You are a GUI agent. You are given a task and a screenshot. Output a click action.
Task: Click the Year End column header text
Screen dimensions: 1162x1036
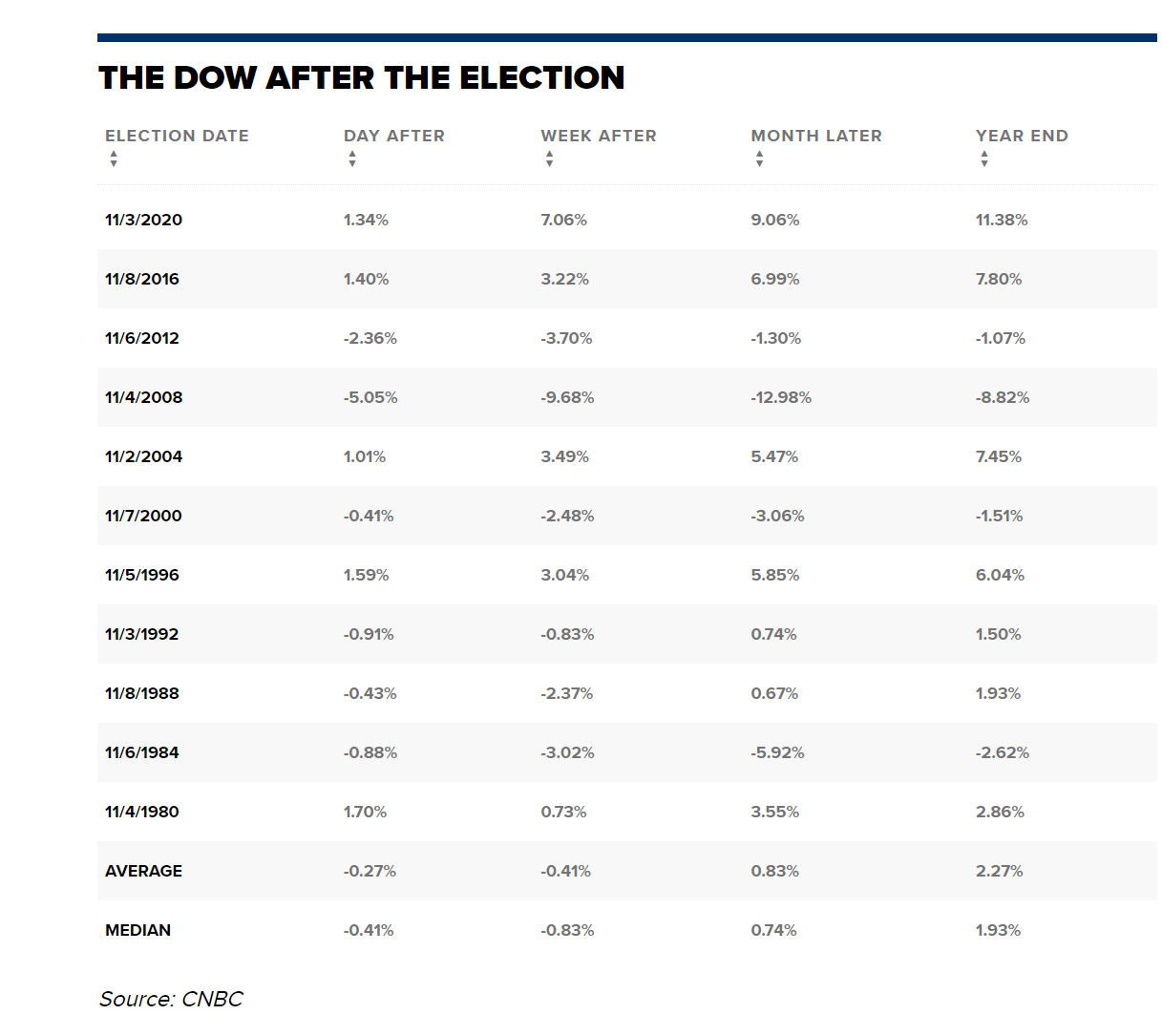click(1021, 136)
